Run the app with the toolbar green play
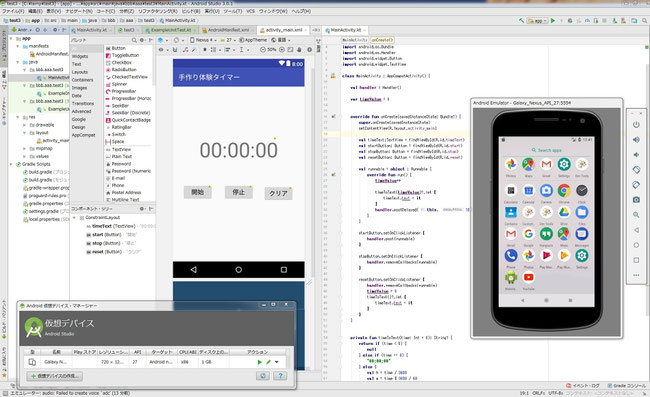Screen dimensions: 650x397 tap(553, 20)
